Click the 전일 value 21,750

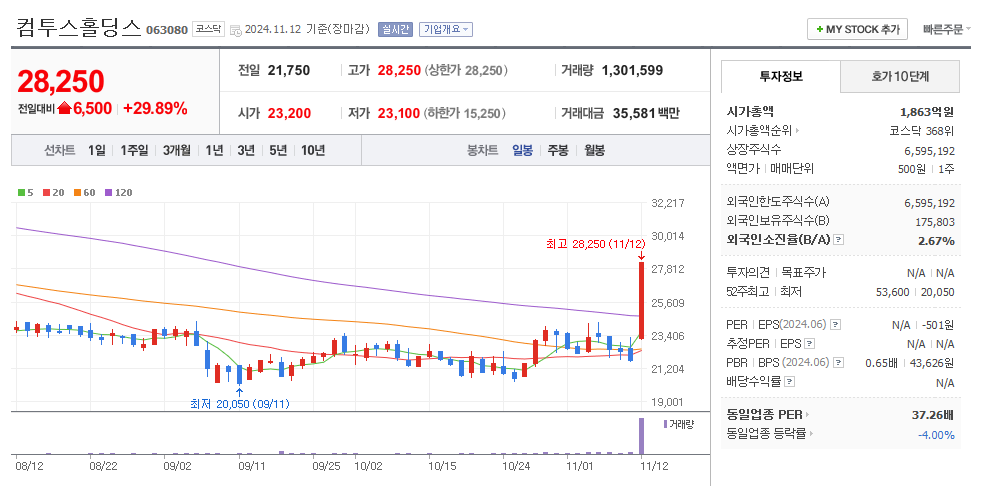click(288, 70)
